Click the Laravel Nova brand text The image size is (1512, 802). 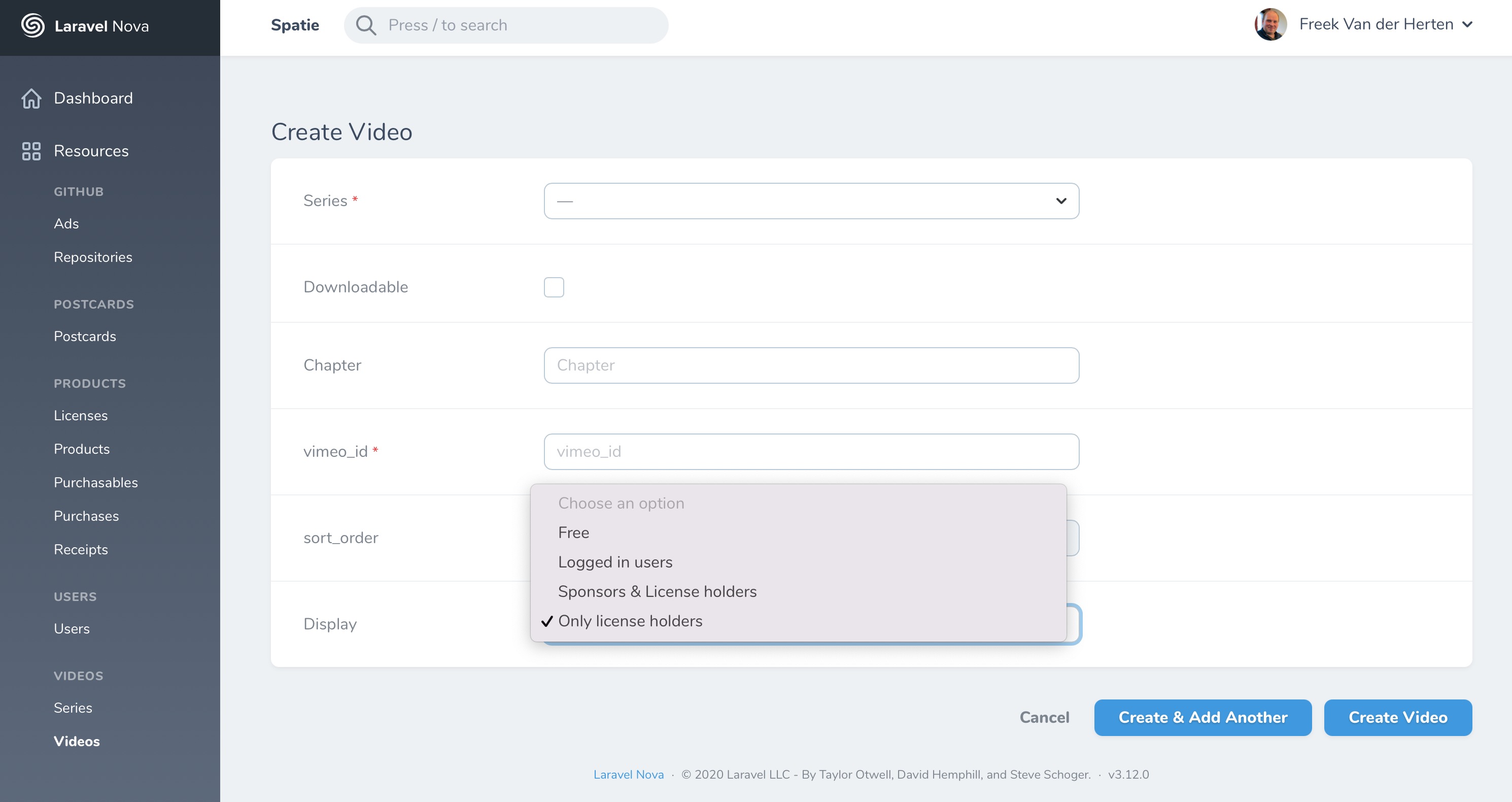coord(101,26)
